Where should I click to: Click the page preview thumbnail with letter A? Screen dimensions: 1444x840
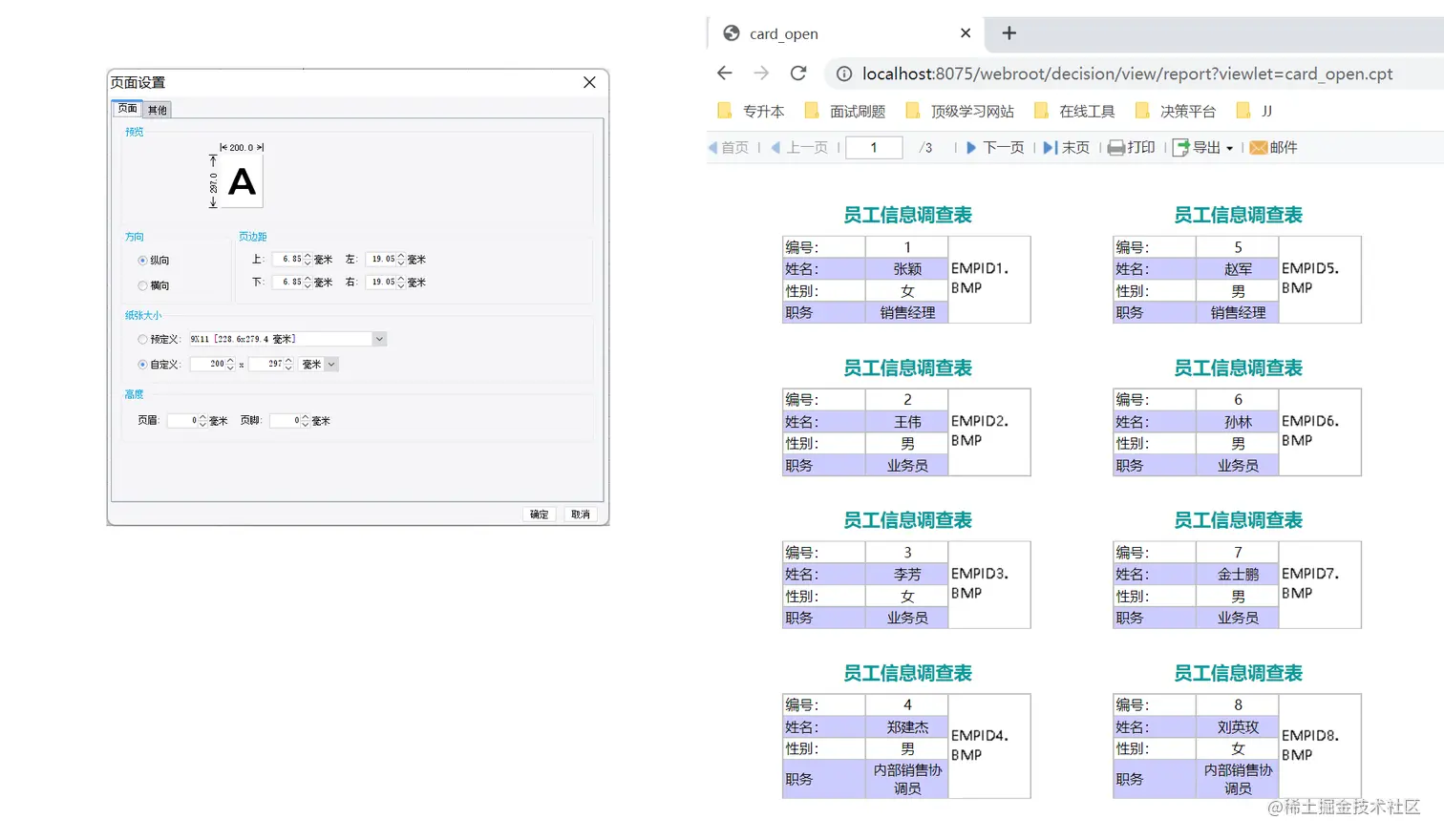(243, 181)
